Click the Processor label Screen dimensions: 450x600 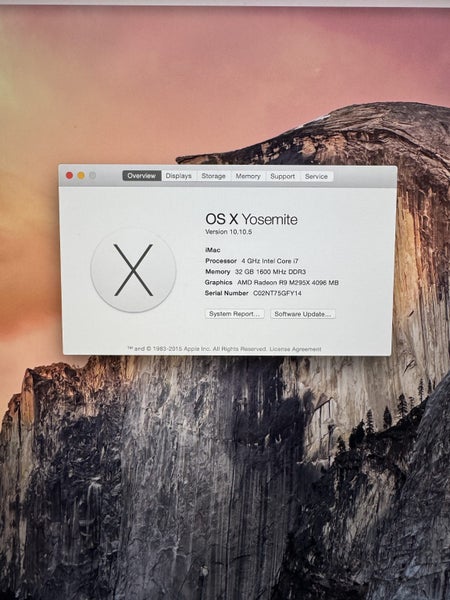221,261
